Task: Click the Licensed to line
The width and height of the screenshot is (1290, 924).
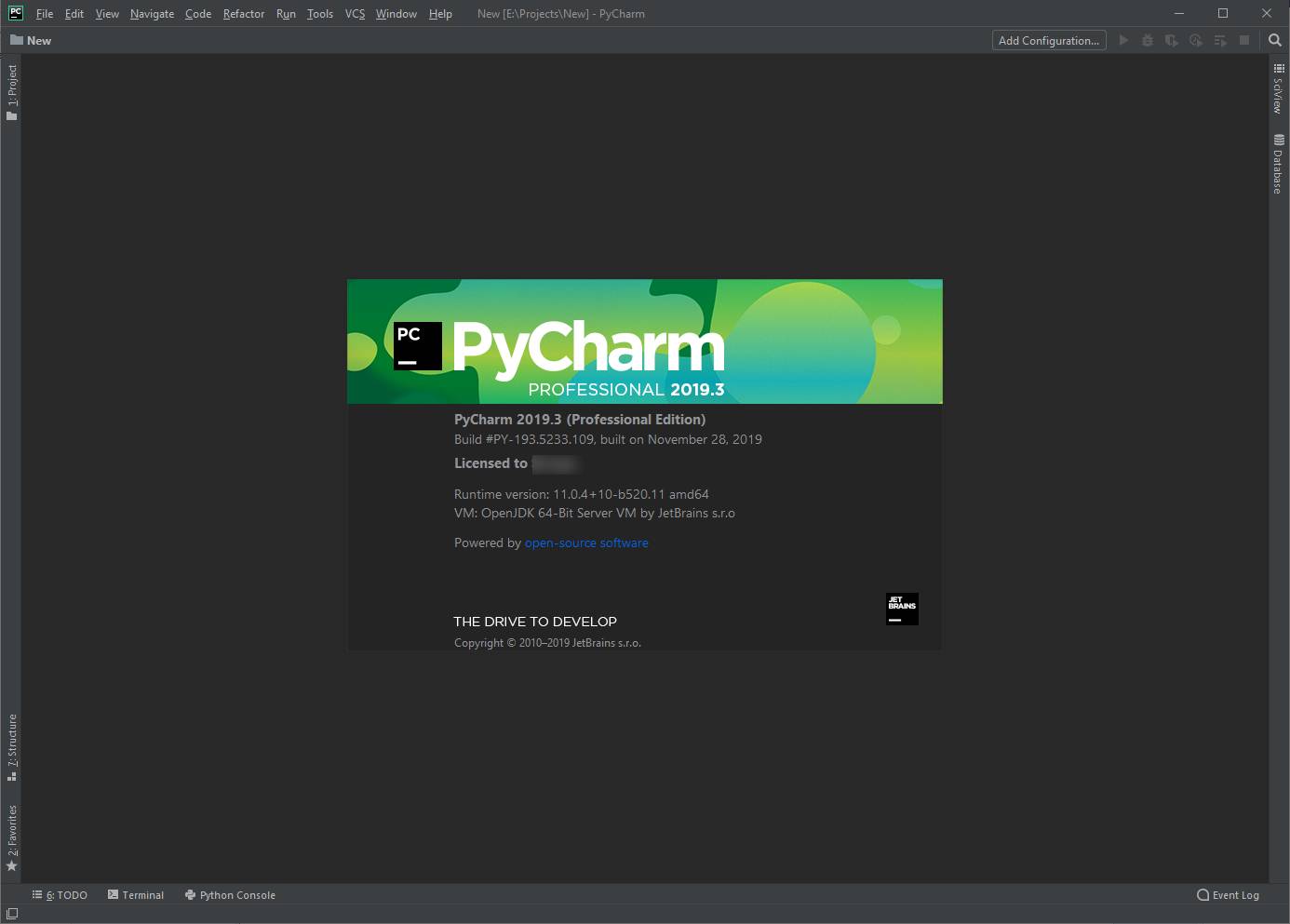Action: pos(517,463)
